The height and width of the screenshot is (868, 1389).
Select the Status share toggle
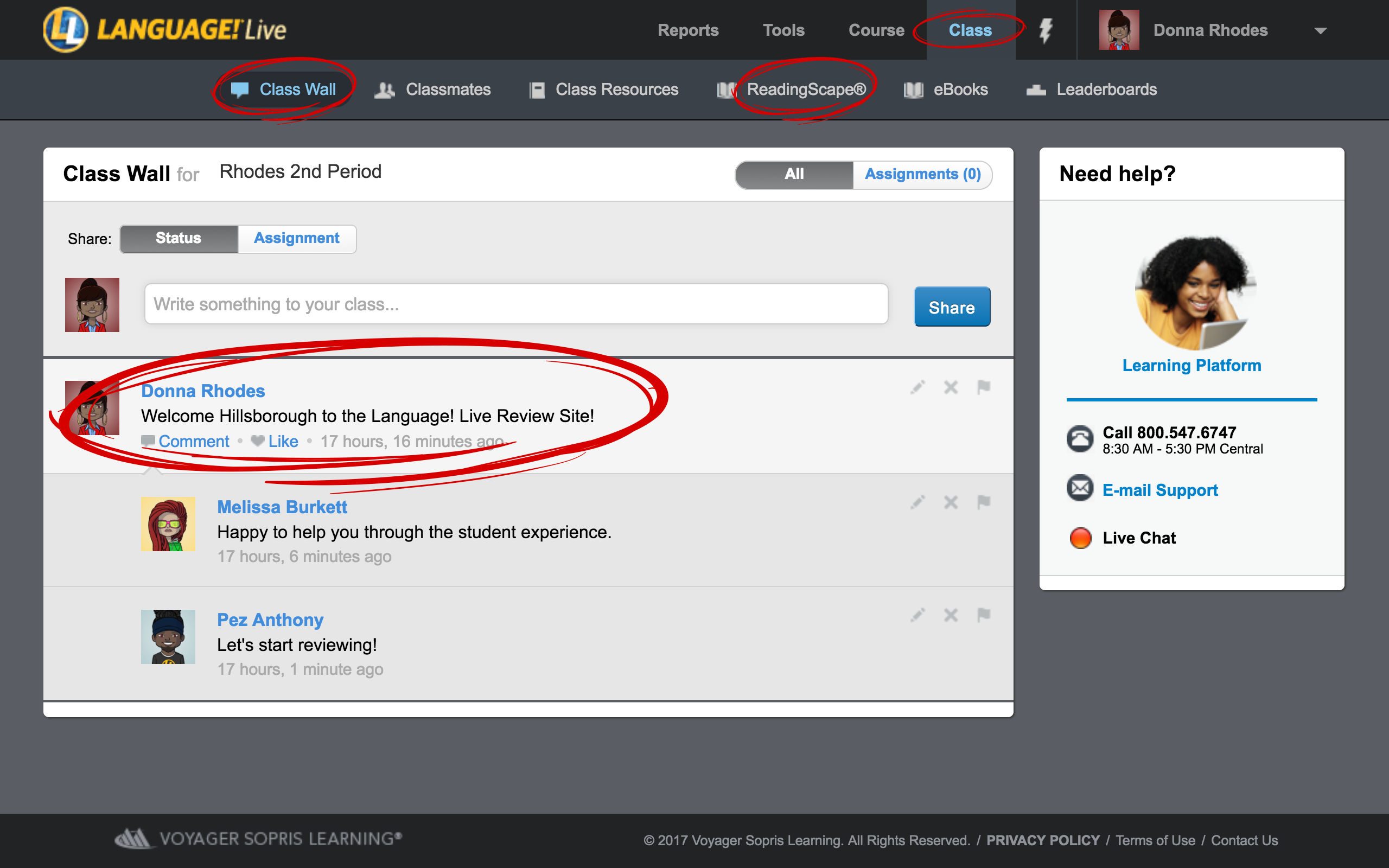point(178,238)
